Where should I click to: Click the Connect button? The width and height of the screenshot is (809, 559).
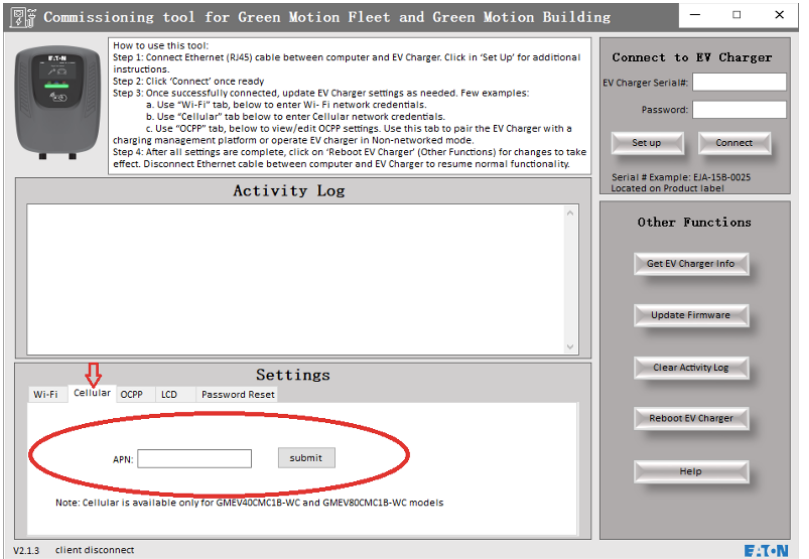point(734,143)
